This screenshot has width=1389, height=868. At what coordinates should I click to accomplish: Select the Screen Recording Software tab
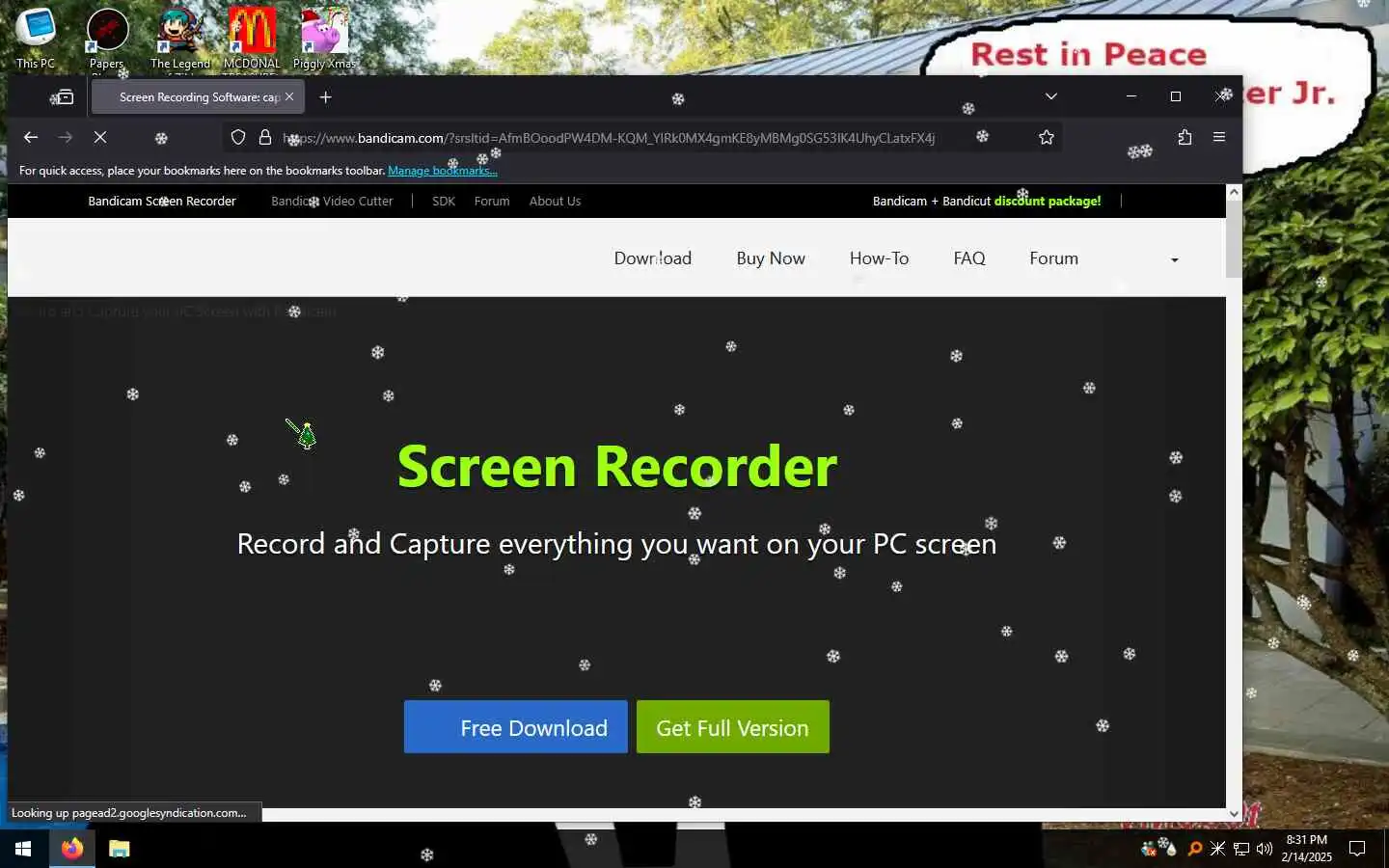tap(198, 96)
